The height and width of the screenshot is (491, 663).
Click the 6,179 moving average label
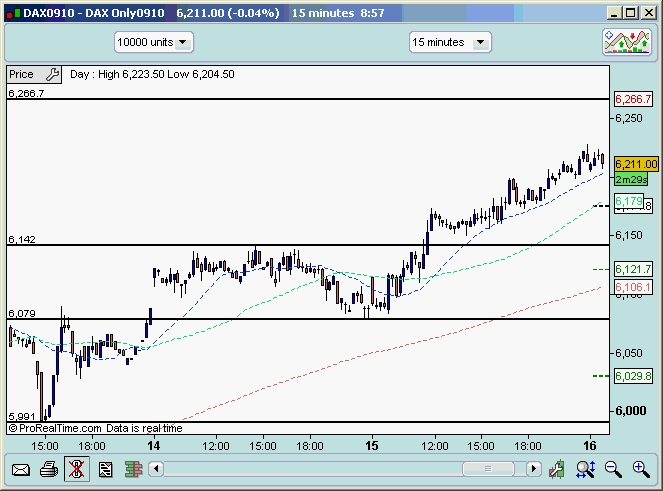point(629,201)
